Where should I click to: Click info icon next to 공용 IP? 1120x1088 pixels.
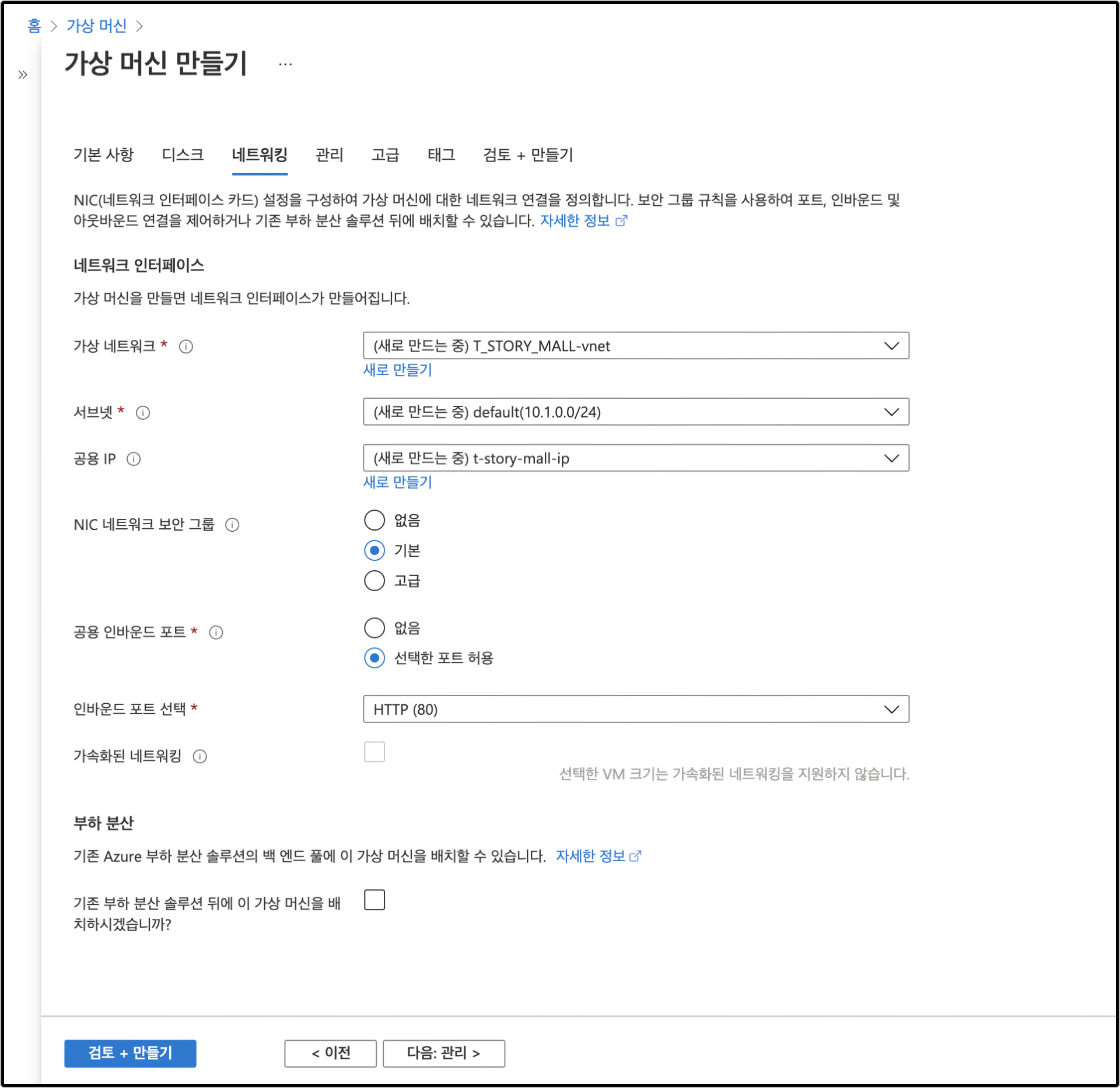(x=134, y=459)
